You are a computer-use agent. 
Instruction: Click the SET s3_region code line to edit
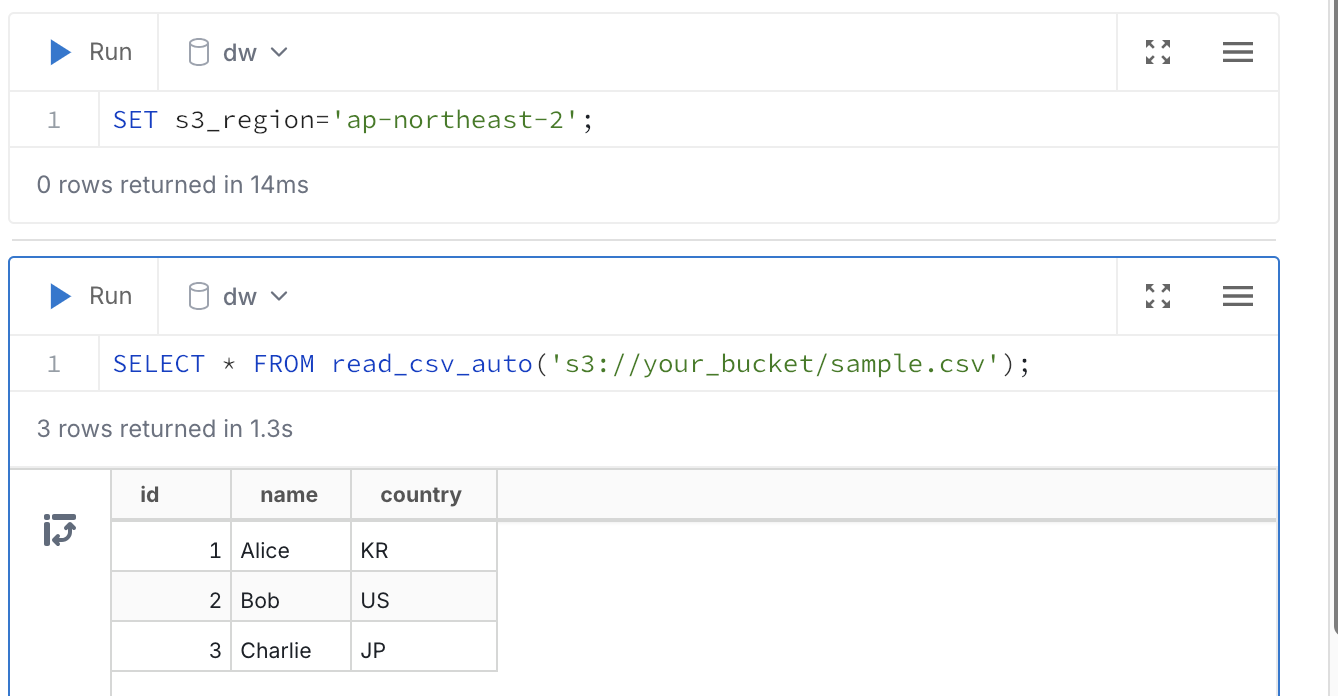click(x=350, y=119)
